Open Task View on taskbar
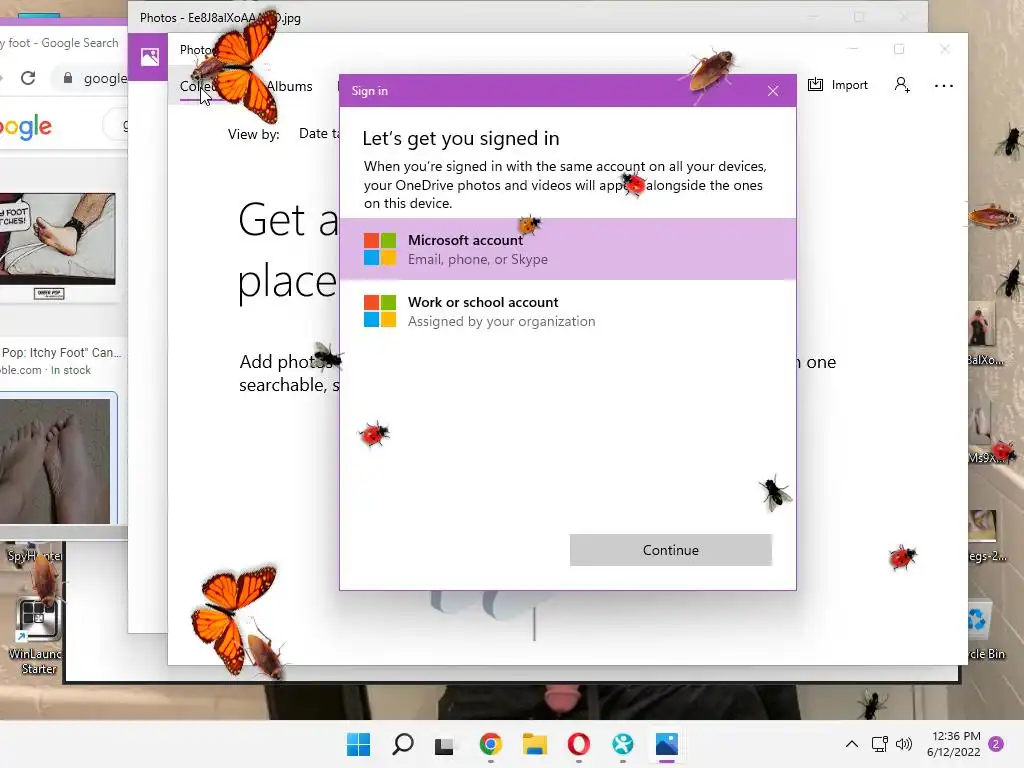 click(444, 744)
